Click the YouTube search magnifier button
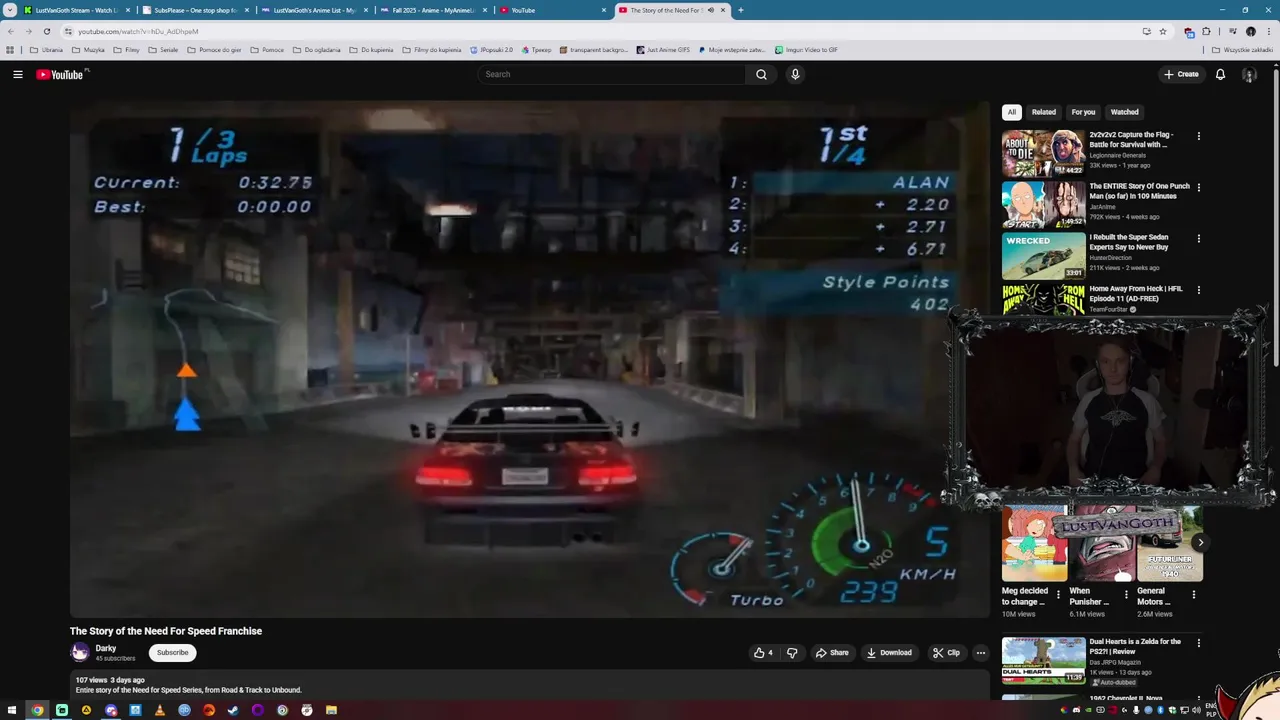1280x720 pixels. (x=761, y=74)
